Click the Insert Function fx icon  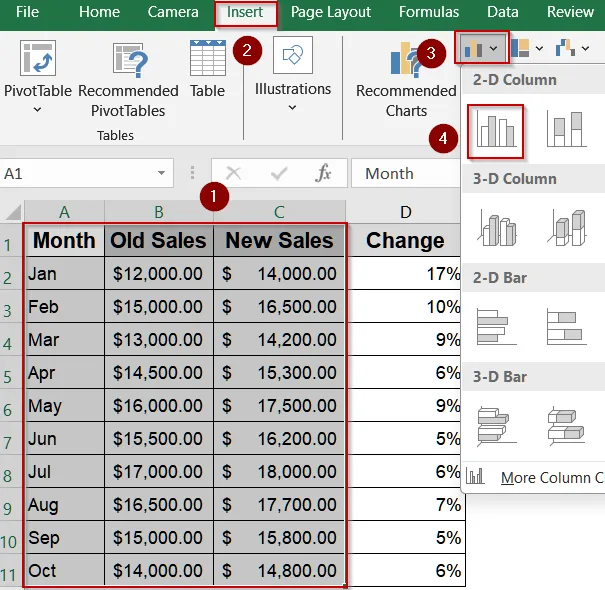pos(323,173)
